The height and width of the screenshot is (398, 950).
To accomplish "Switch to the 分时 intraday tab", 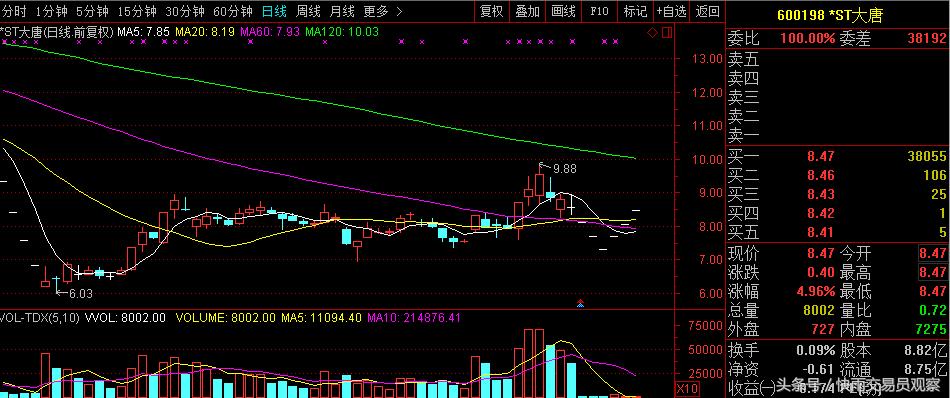I will pos(13,11).
